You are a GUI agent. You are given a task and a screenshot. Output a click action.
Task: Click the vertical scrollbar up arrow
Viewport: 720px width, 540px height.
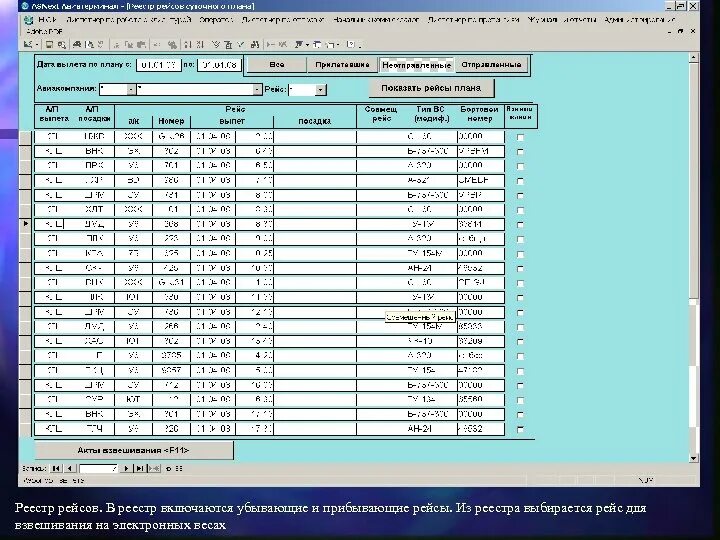pos(693,58)
